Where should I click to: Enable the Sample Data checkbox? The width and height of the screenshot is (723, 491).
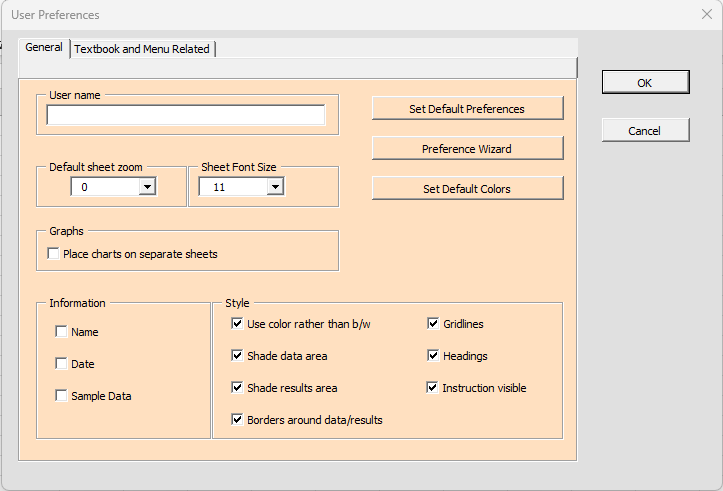(x=62, y=396)
